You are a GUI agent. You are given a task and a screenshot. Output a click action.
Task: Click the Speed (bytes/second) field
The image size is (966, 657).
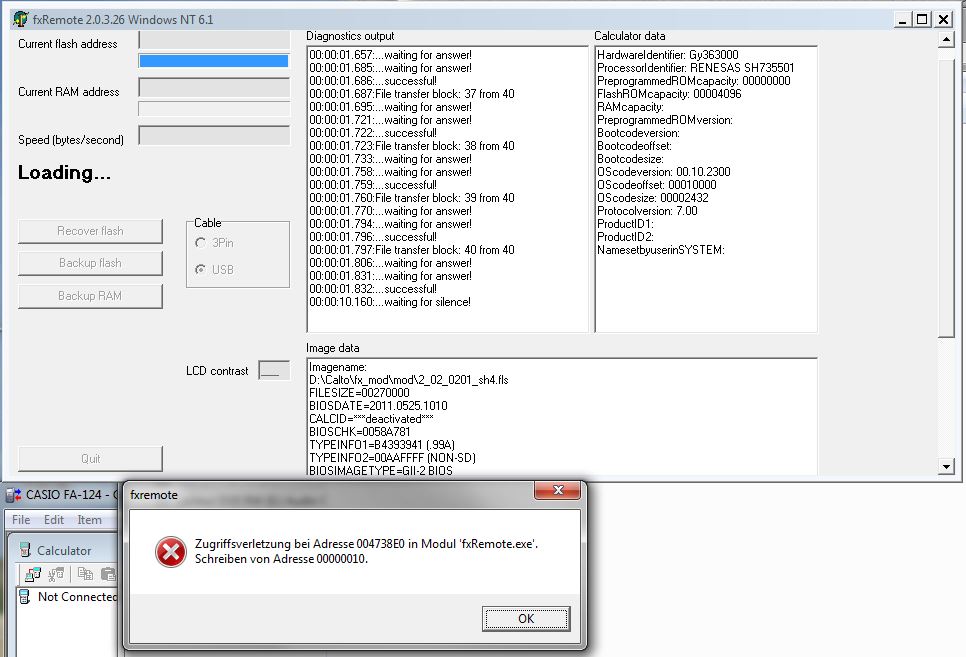pos(214,136)
